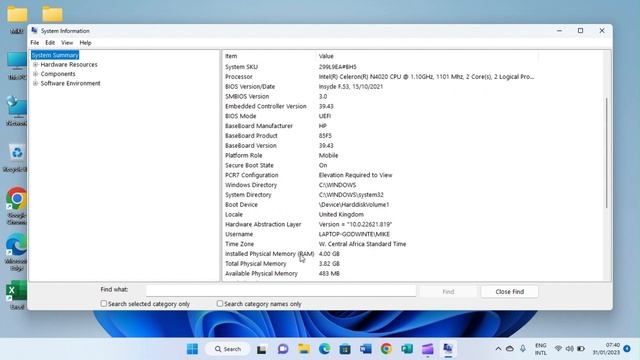Select the This PC desktop icon
The image size is (640, 360).
[x=17, y=65]
